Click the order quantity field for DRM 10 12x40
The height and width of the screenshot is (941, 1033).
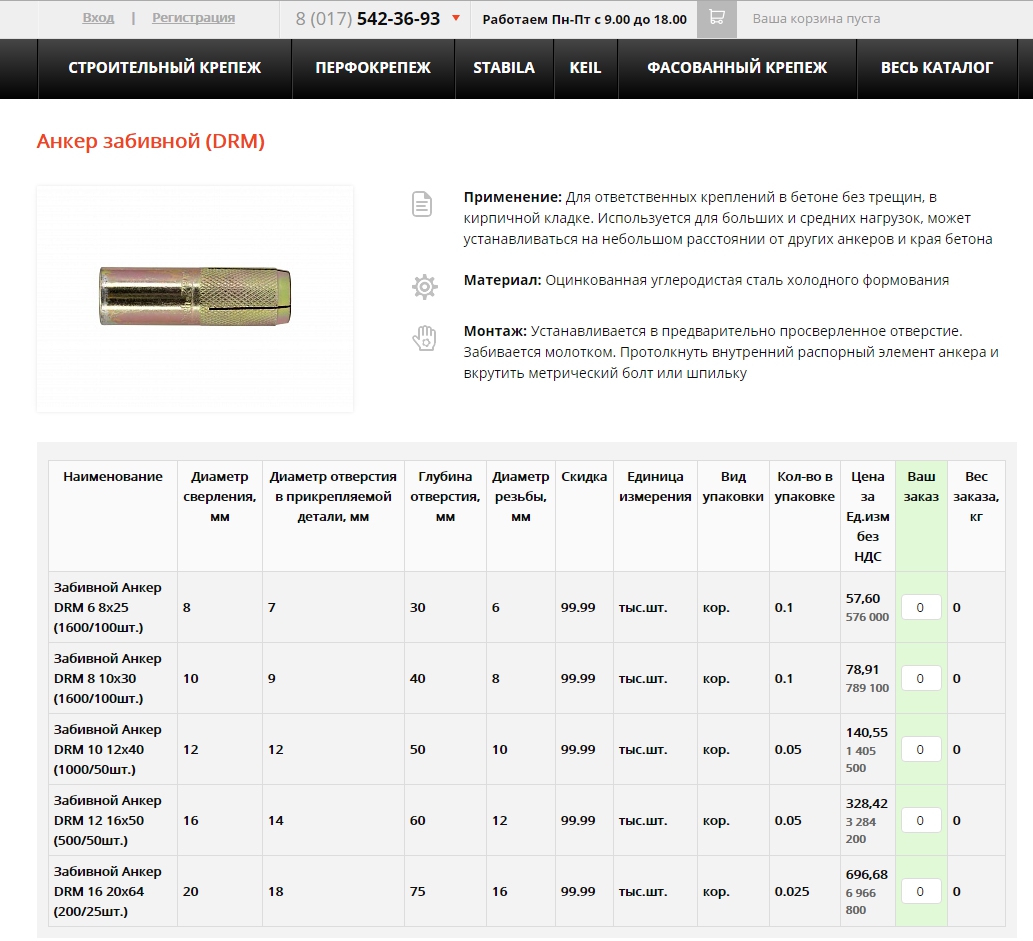(920, 750)
